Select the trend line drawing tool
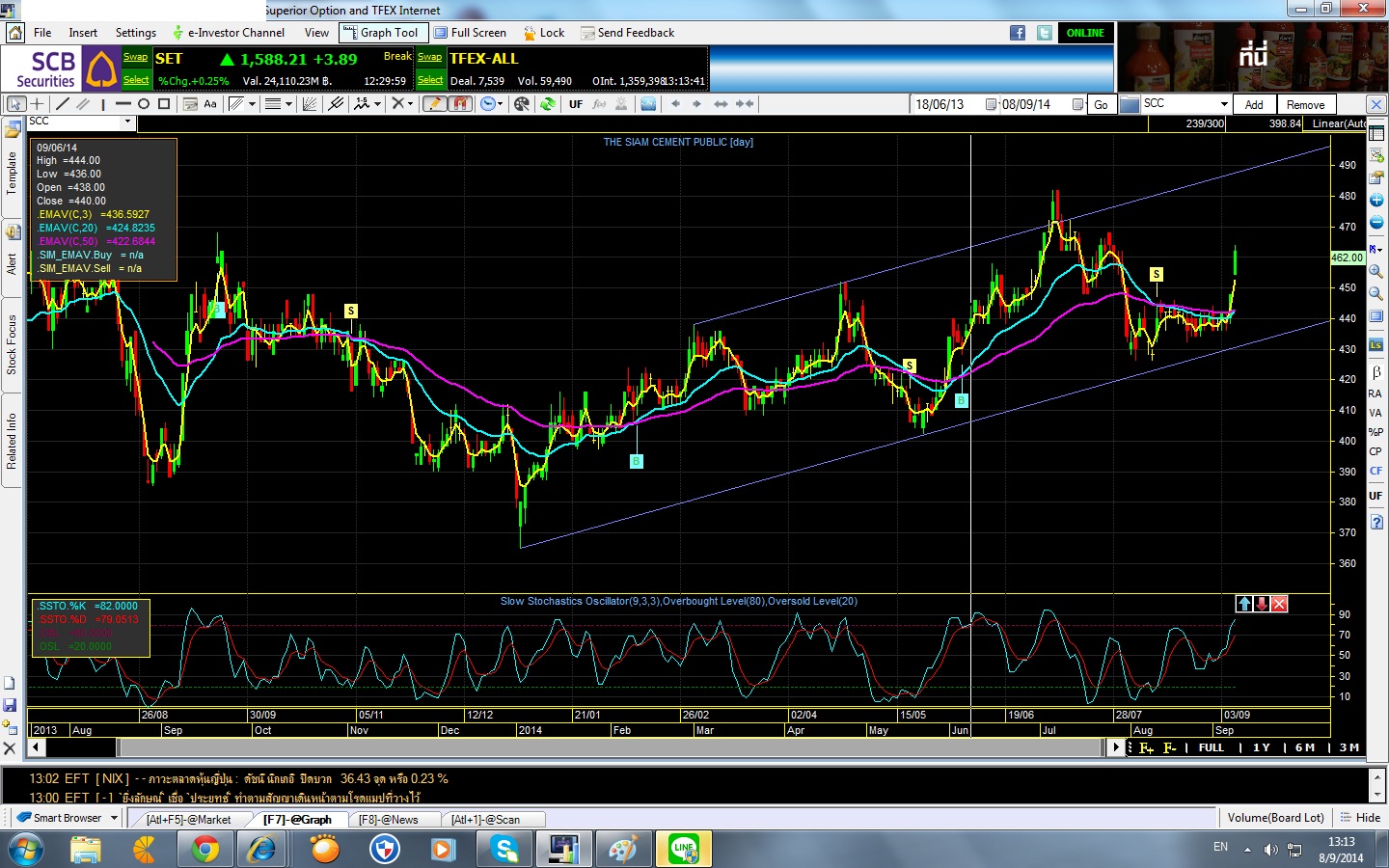This screenshot has height=868, width=1389. [x=63, y=104]
